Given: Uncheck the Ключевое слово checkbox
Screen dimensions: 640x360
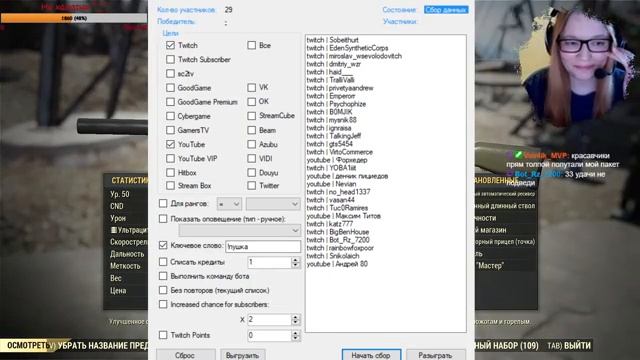Looking at the screenshot, I should coord(163,245).
